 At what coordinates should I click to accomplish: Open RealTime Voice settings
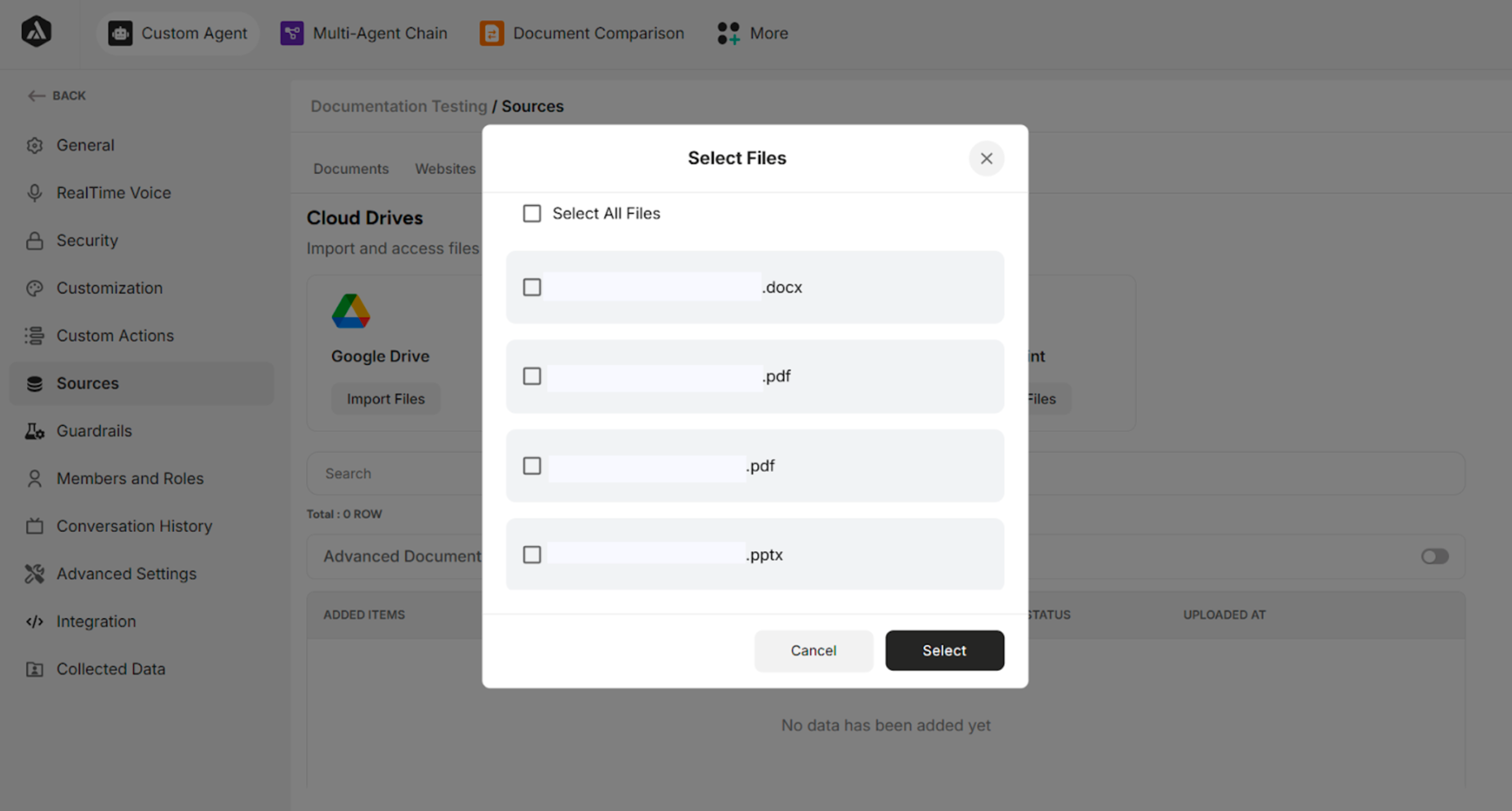pyautogui.click(x=114, y=193)
